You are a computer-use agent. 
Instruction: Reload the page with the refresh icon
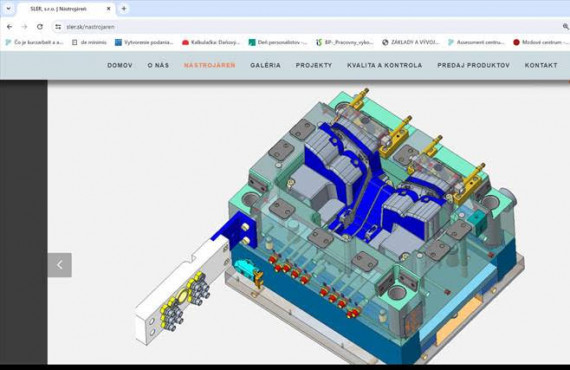pyautogui.click(x=40, y=27)
